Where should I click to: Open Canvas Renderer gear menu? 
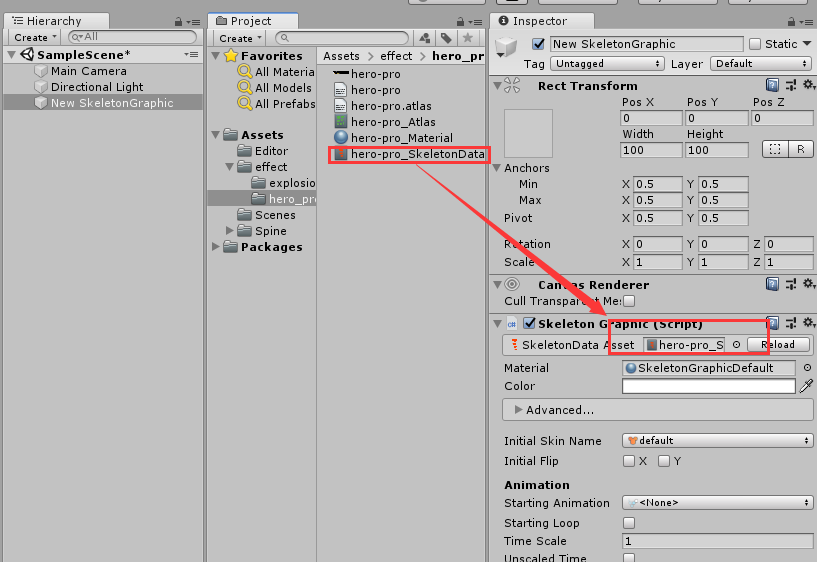pyautogui.click(x=809, y=284)
